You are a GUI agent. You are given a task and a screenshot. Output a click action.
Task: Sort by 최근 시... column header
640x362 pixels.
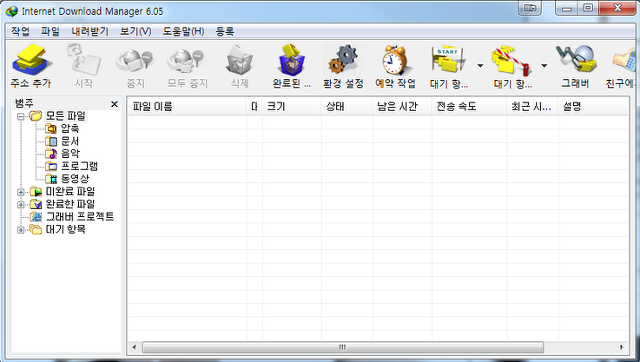532,107
